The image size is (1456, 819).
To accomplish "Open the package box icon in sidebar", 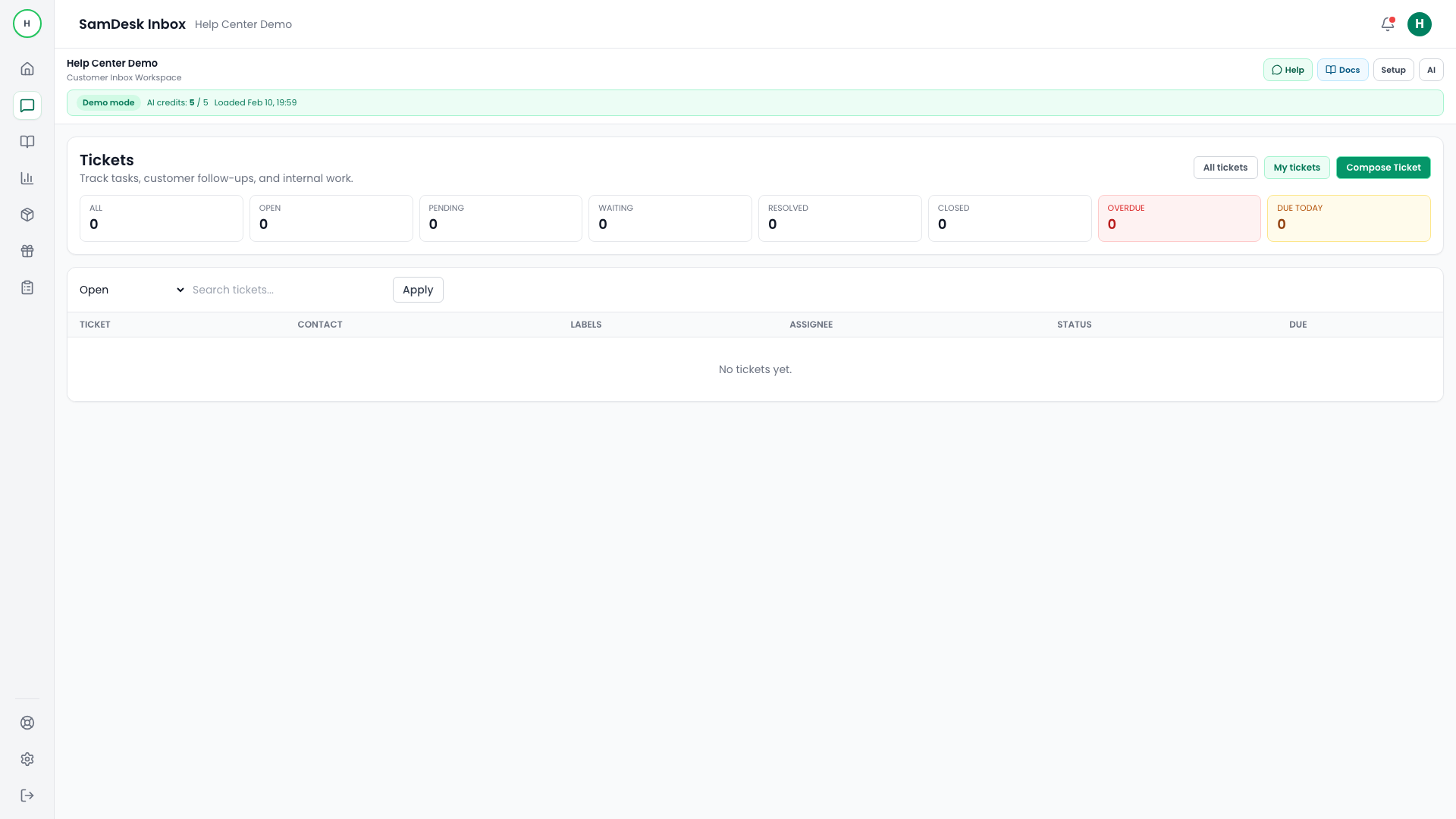I will 27,215.
